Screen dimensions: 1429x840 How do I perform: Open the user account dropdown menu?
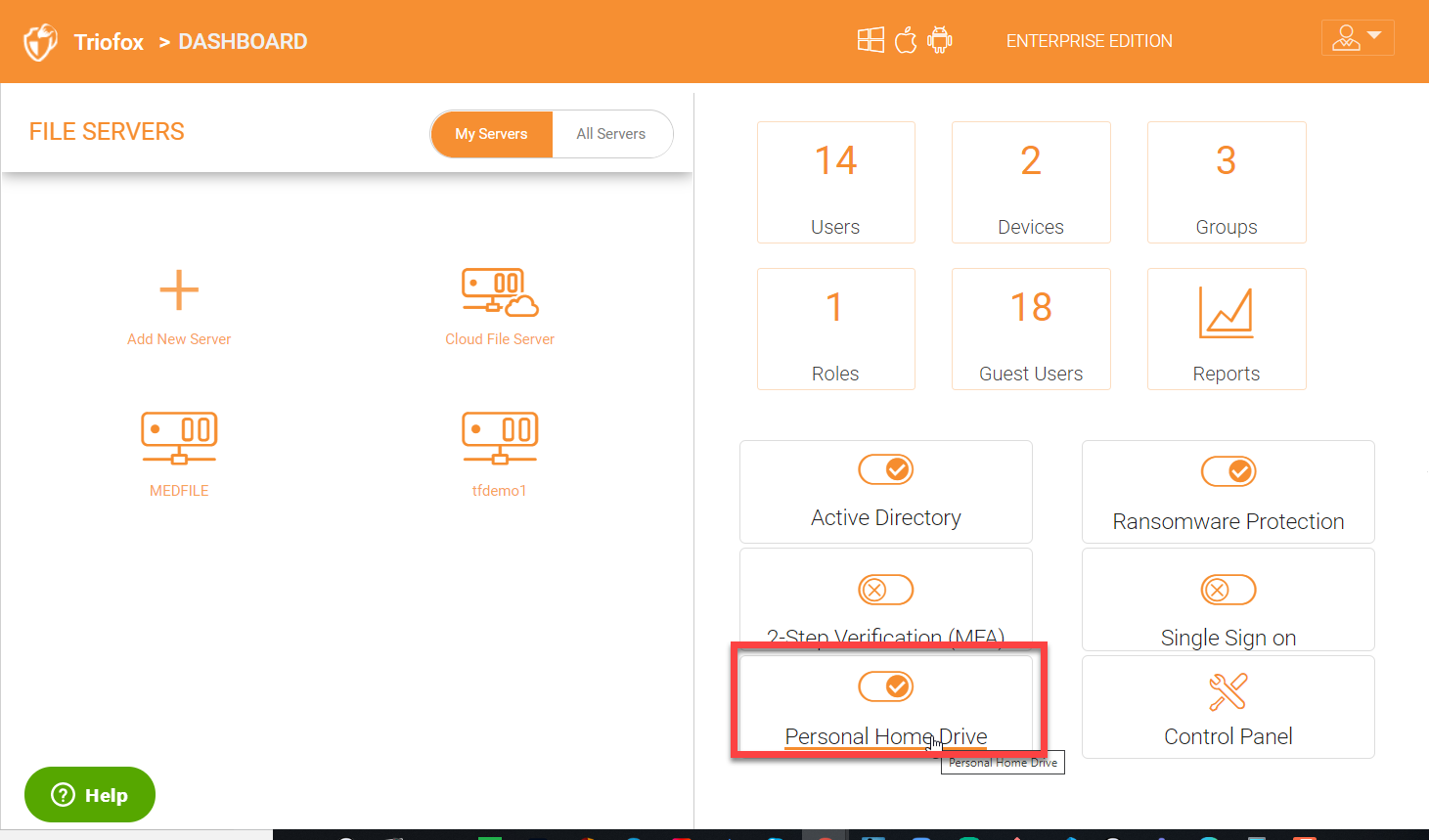click(1357, 38)
